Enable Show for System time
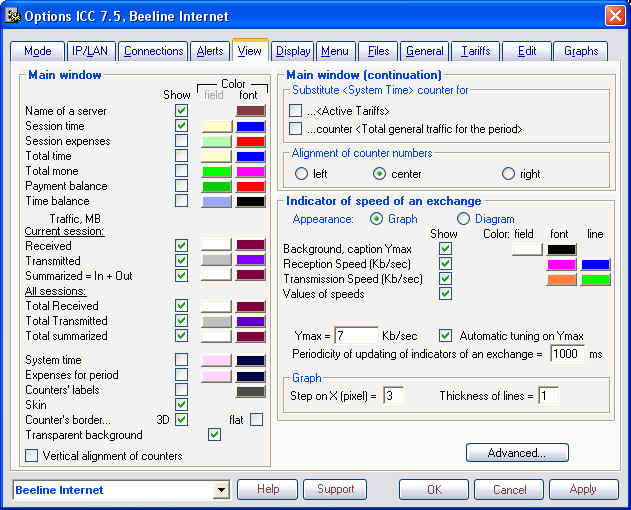The image size is (631, 510). [x=181, y=359]
